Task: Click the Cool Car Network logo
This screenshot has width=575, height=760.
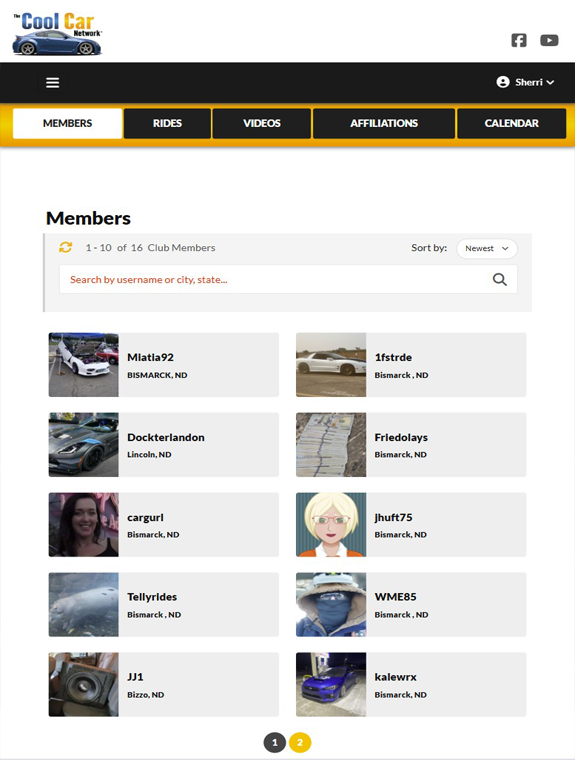Action: [x=57, y=34]
